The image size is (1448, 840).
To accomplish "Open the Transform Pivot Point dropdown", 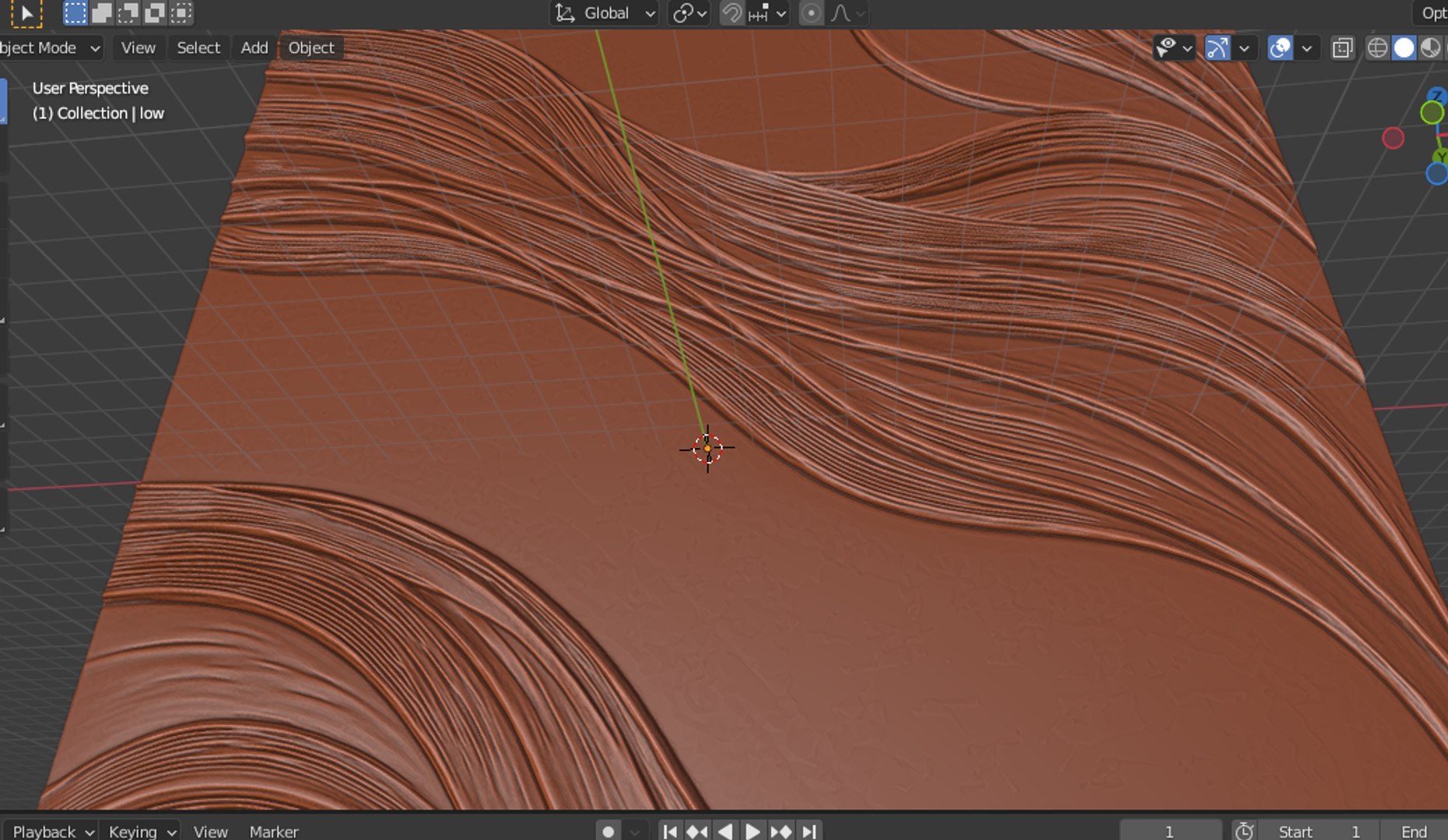I will click(689, 13).
